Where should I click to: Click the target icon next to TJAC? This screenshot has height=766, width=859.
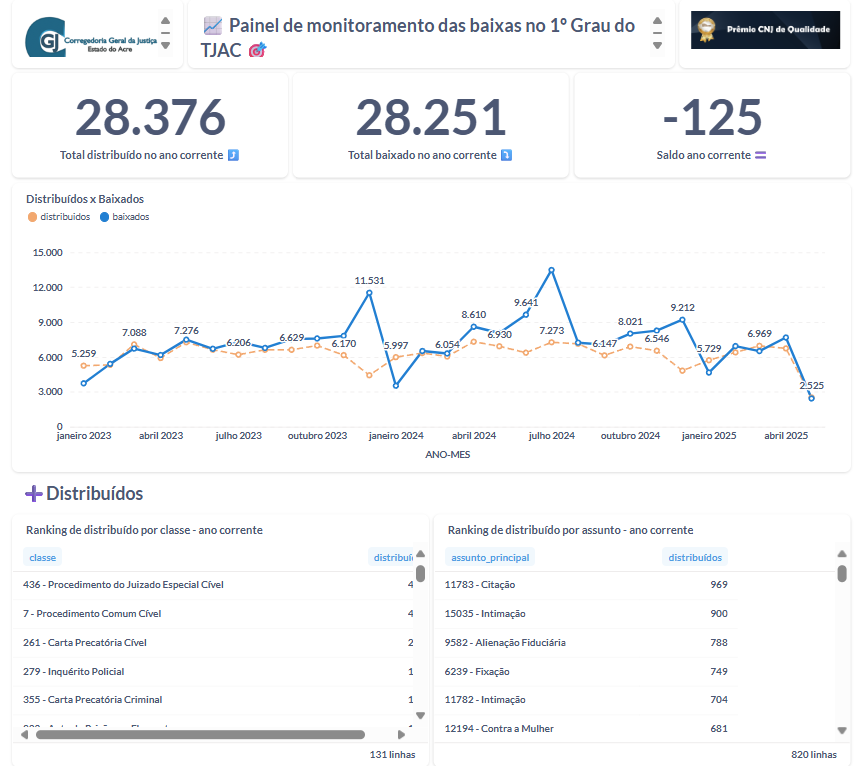pyautogui.click(x=257, y=50)
